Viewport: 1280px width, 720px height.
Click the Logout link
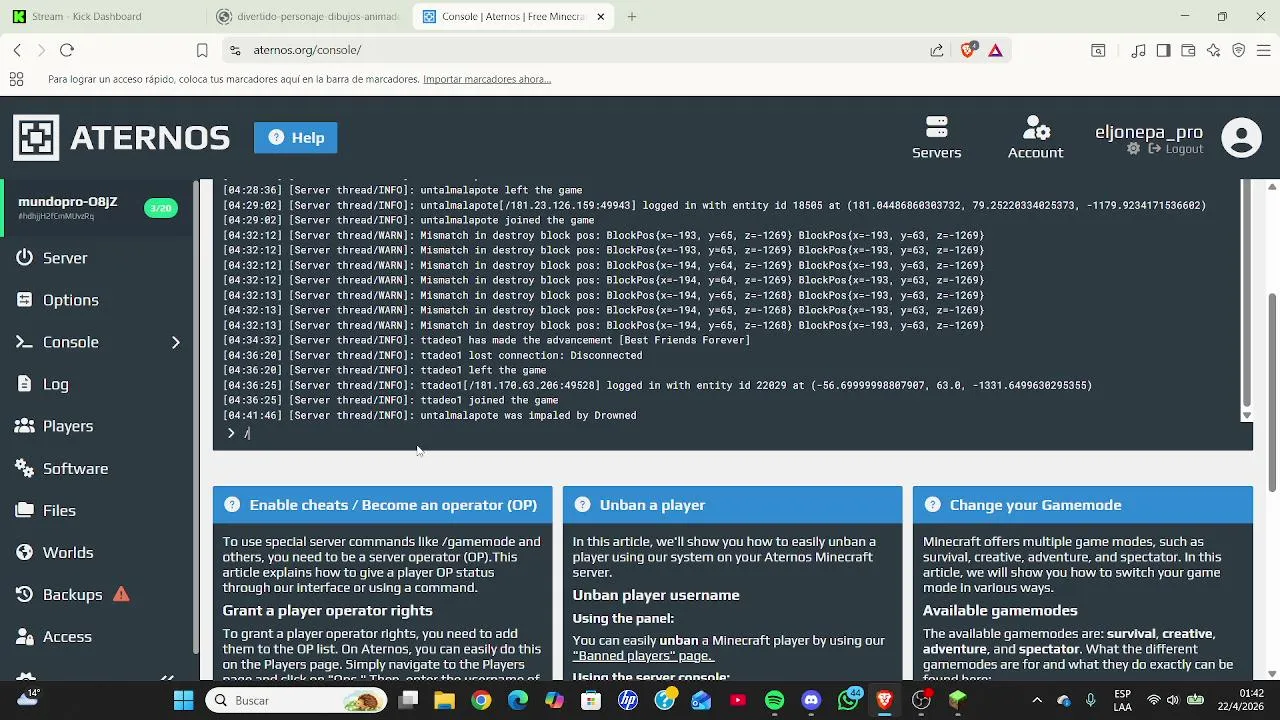click(1176, 149)
